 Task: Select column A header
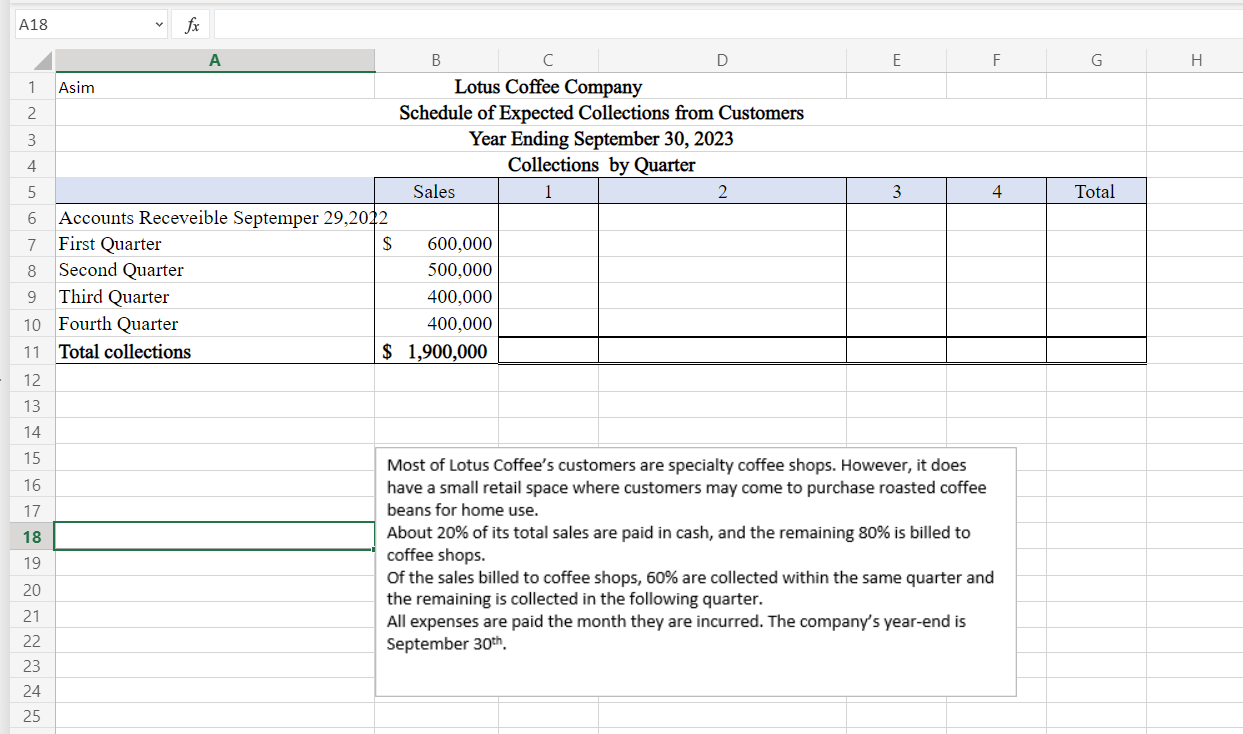coord(214,61)
